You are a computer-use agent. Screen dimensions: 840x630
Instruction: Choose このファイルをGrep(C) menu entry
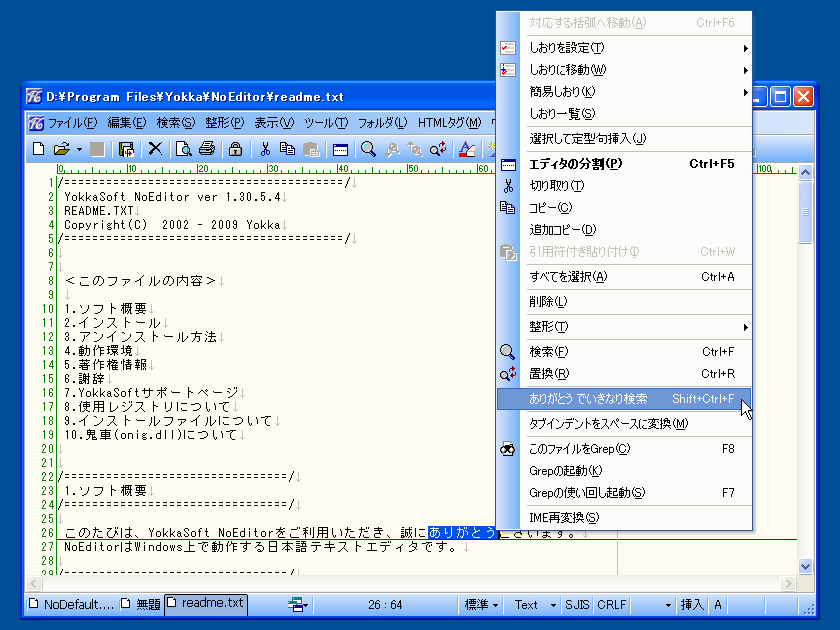point(625,449)
